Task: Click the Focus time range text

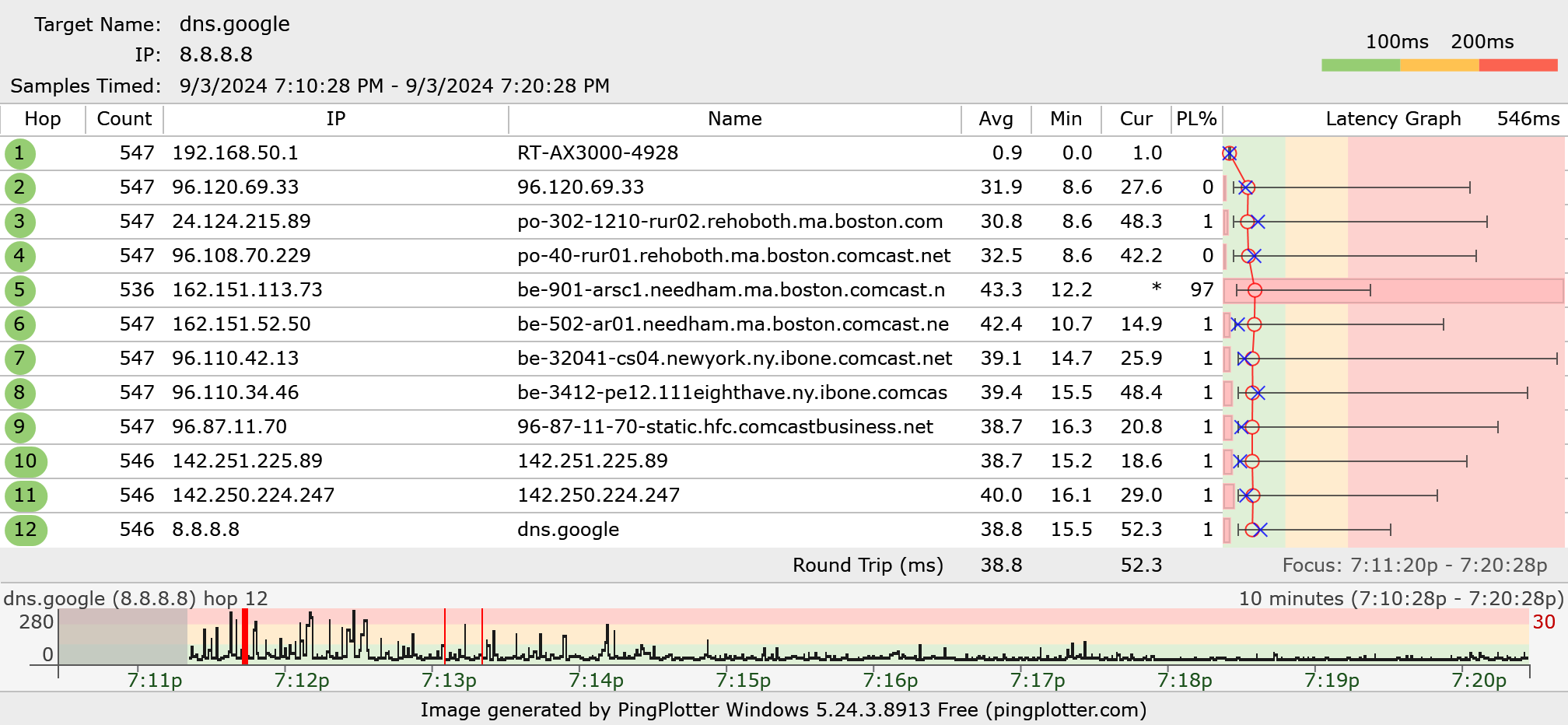Action: (1415, 566)
